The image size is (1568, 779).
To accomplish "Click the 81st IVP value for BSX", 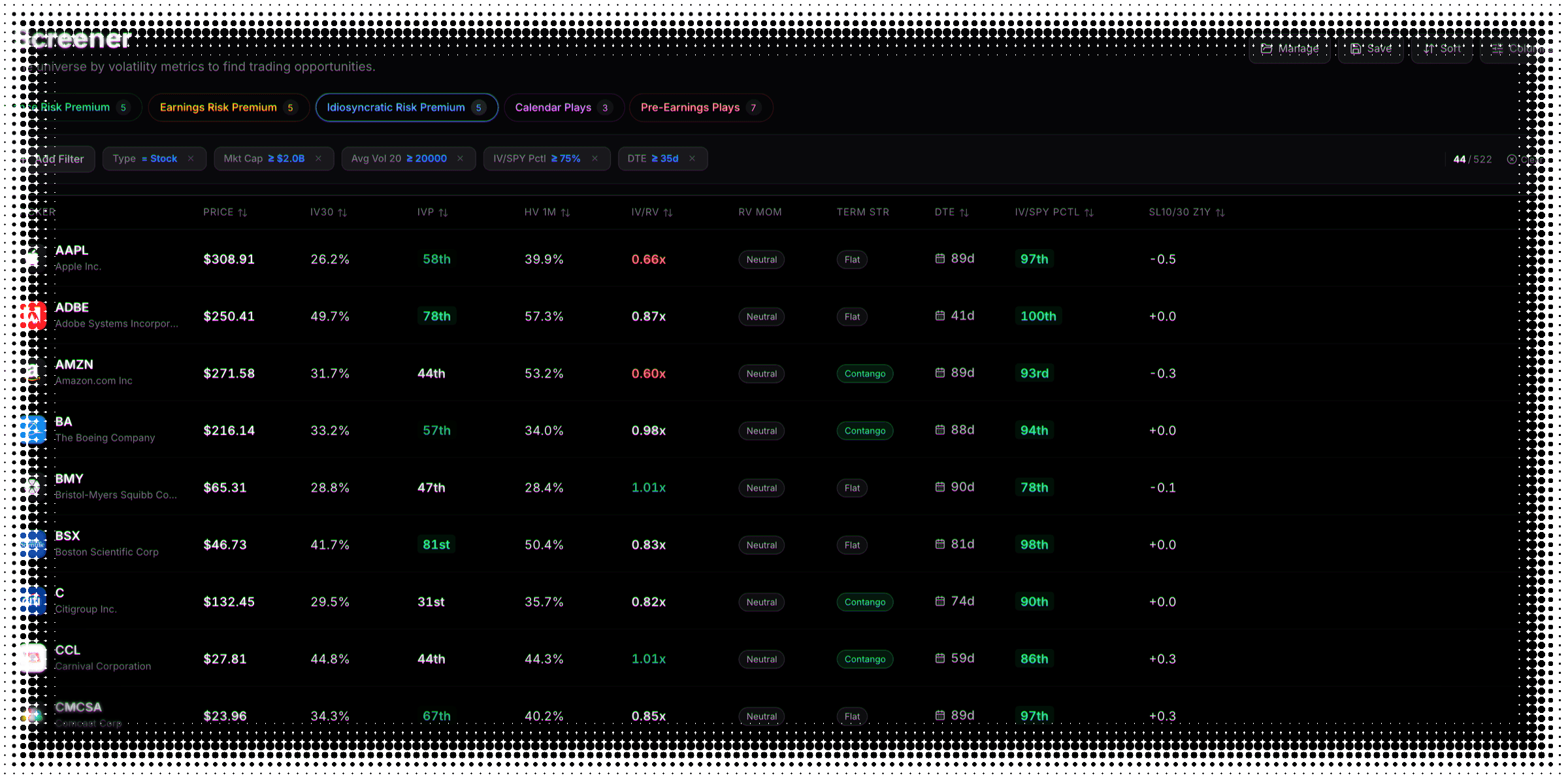I will [x=436, y=545].
